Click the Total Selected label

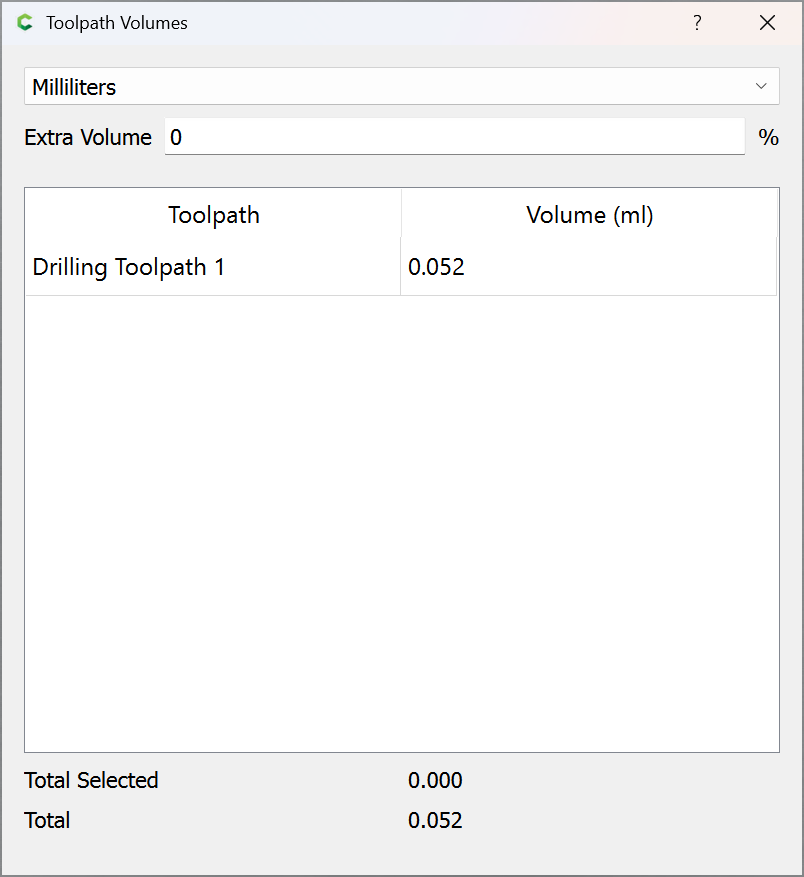91,780
